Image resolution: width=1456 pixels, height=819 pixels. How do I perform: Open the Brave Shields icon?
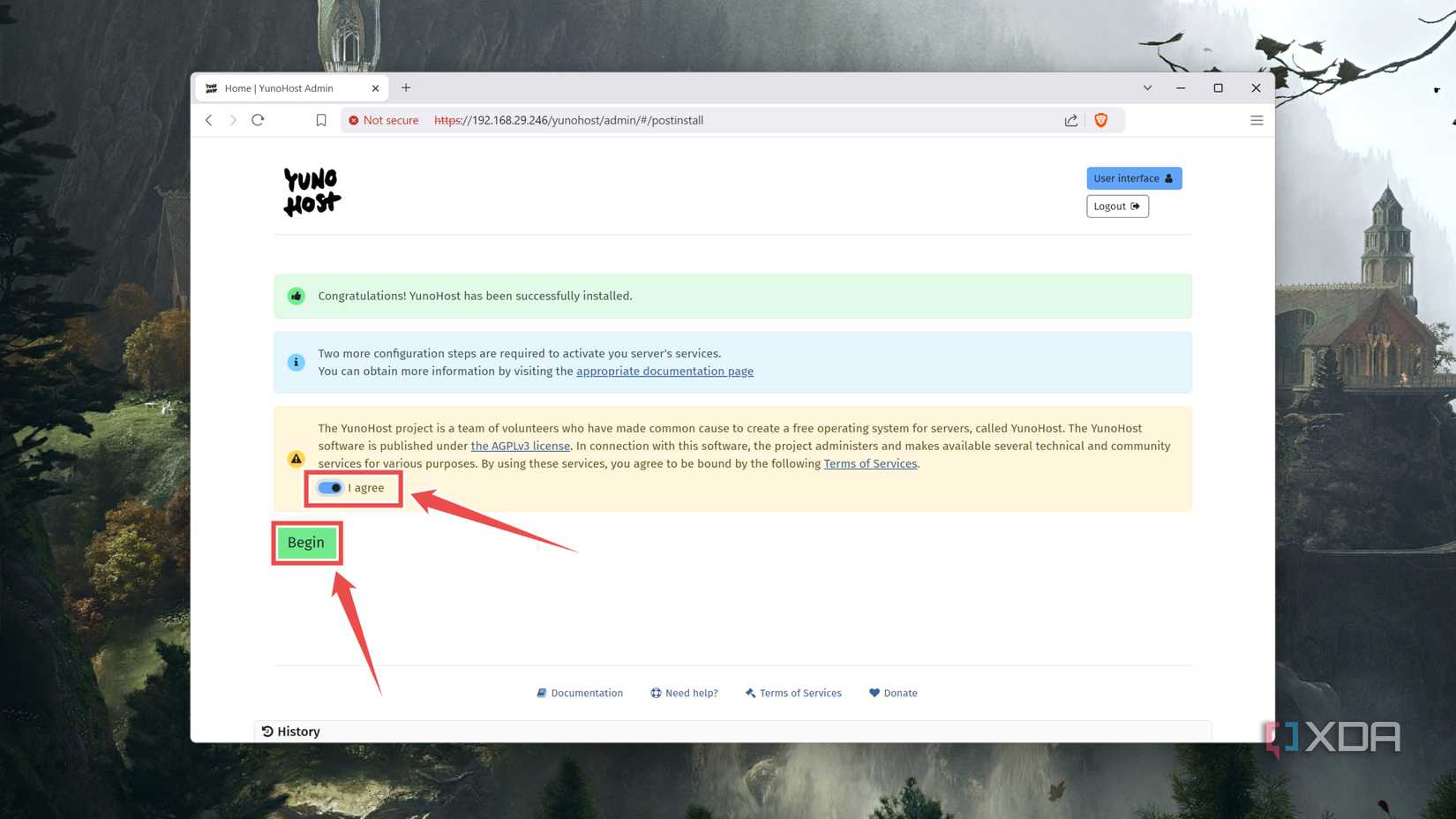point(1100,120)
